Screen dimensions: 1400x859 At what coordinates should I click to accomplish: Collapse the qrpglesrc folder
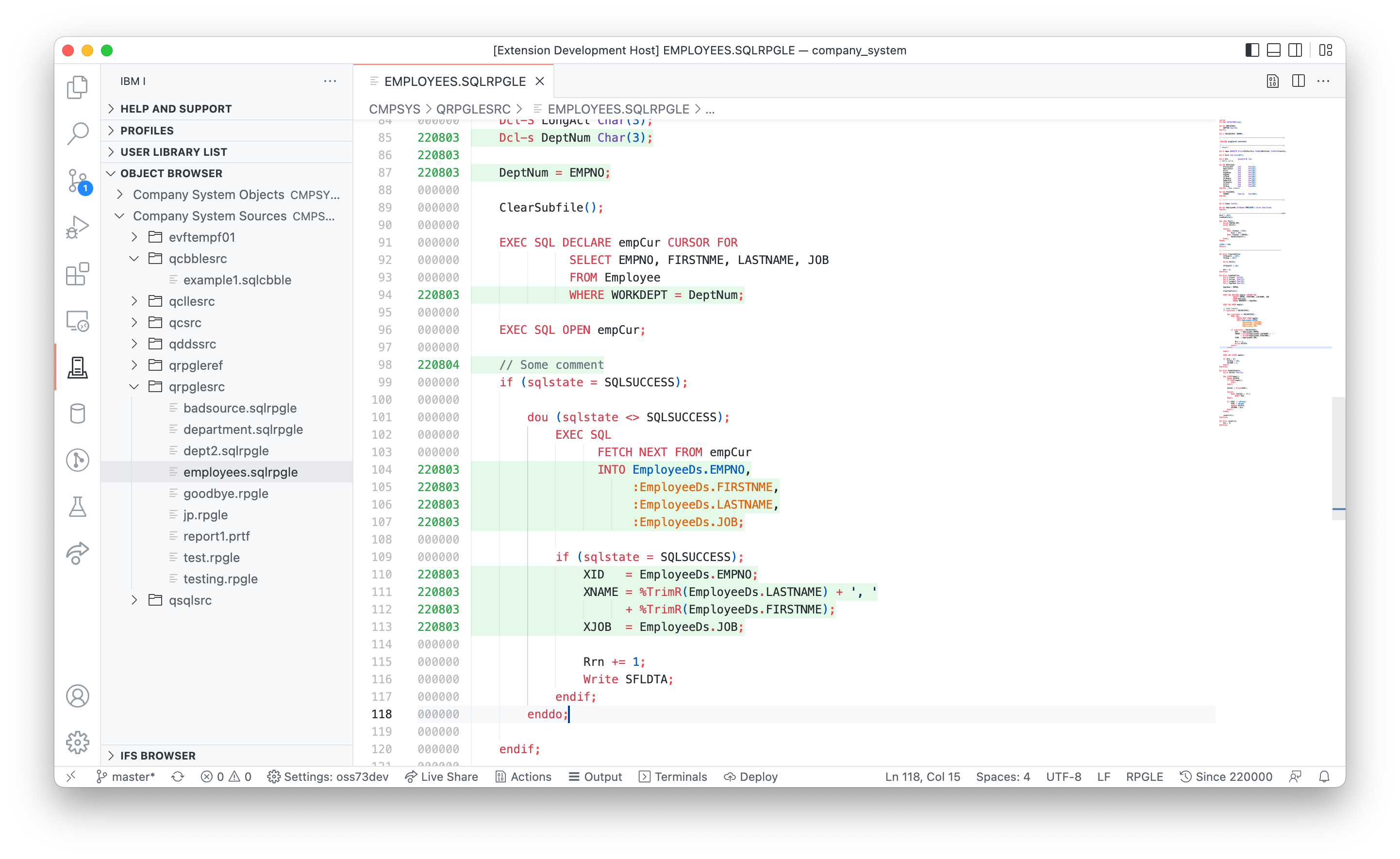[134, 386]
